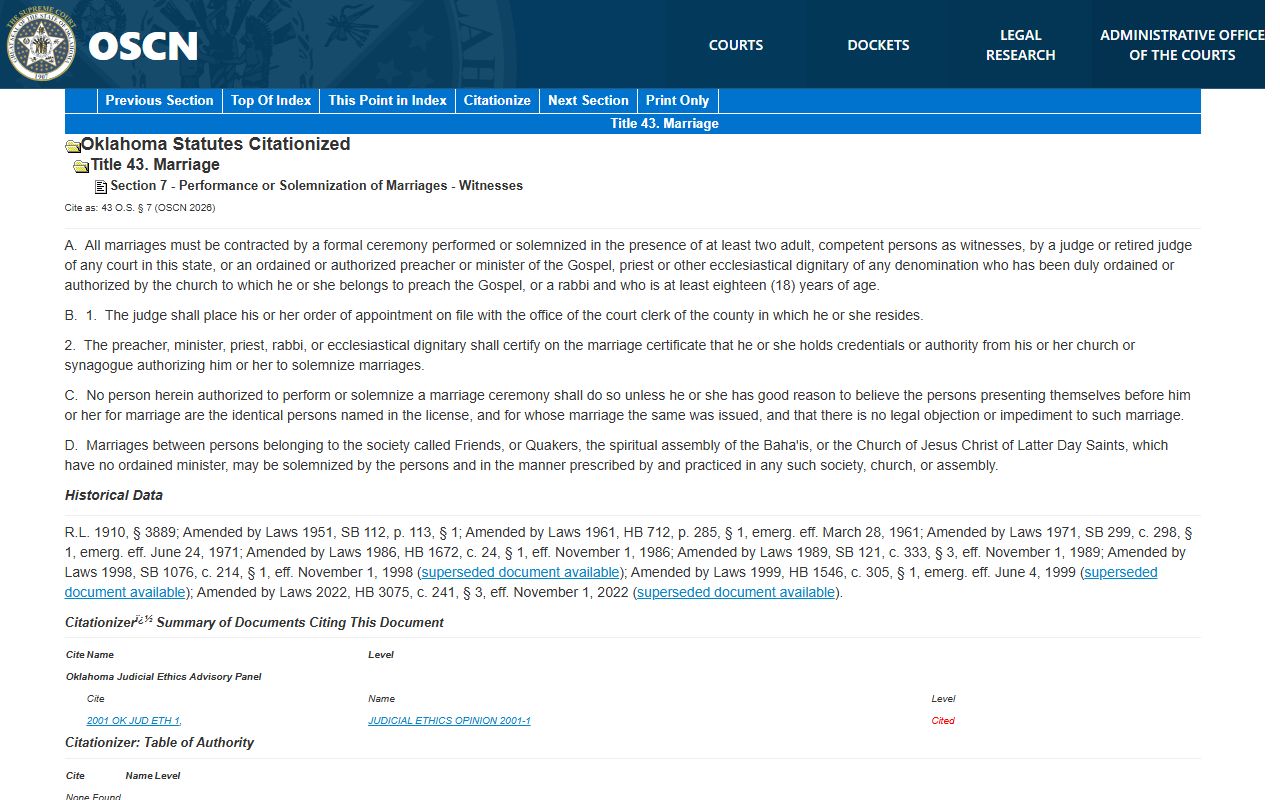This screenshot has height=800, width=1280.
Task: Click the Citationize button
Action: pos(497,100)
